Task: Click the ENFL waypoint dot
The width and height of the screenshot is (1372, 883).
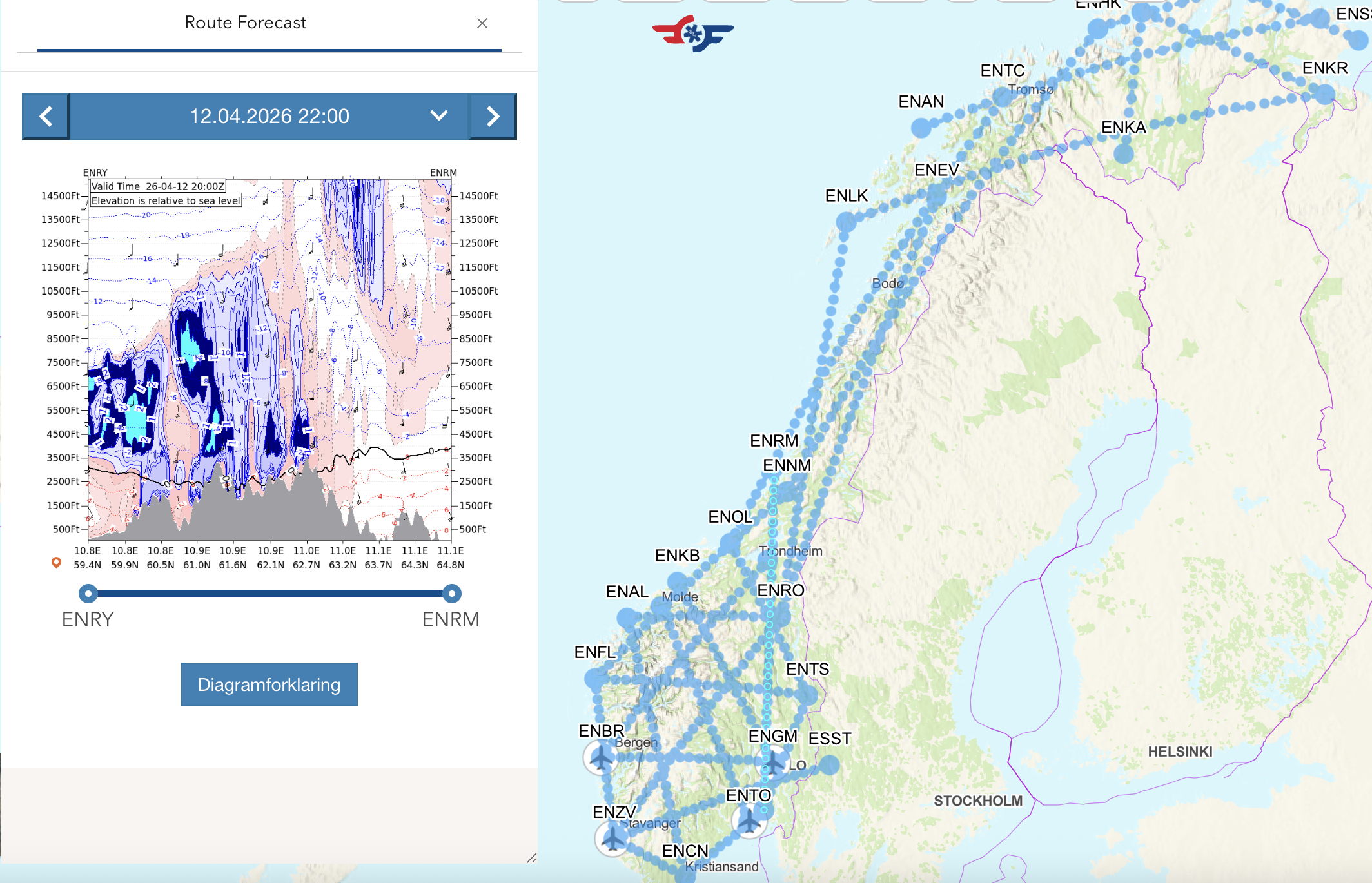Action: (595, 678)
